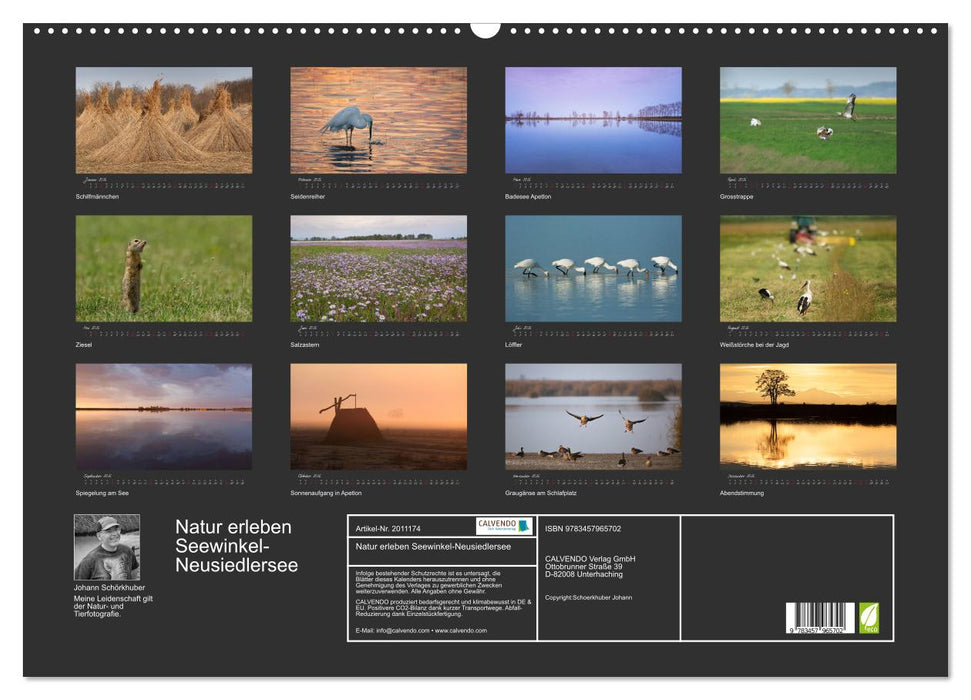Click the info@calvendo.com email link
Screen dimensions: 971x700
[400, 632]
